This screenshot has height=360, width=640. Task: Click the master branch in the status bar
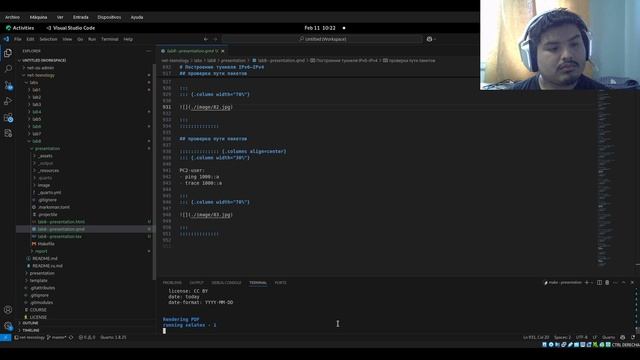[56, 338]
